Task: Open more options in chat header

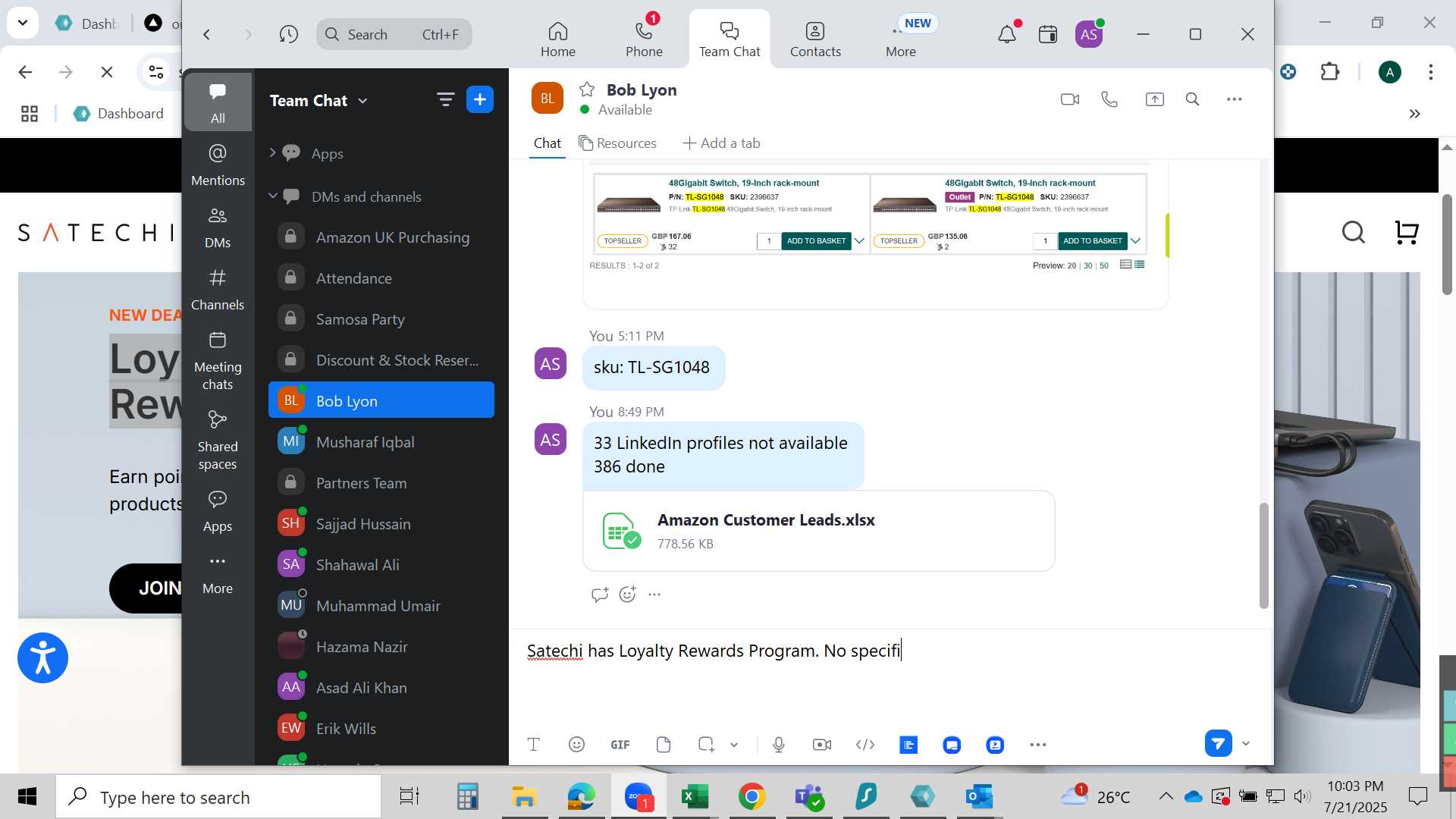Action: point(1234,99)
